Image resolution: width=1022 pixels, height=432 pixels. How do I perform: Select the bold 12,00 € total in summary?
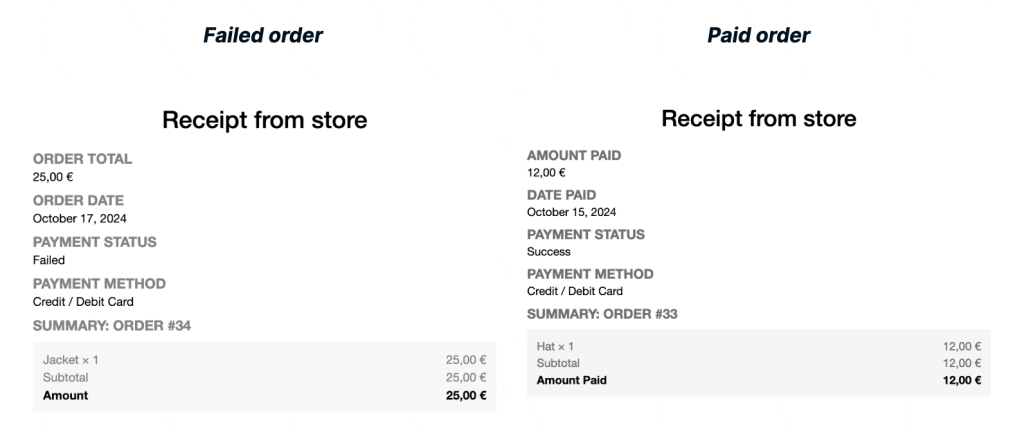pyautogui.click(x=962, y=381)
